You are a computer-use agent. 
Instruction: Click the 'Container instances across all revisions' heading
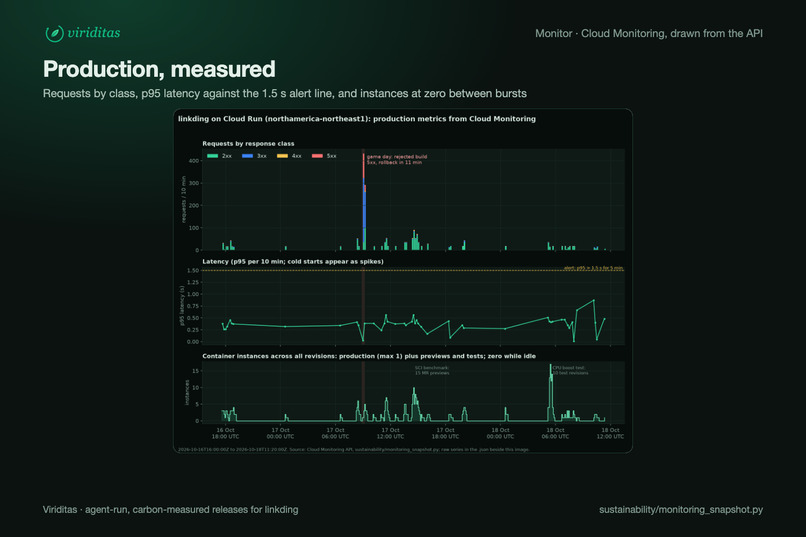(369, 356)
